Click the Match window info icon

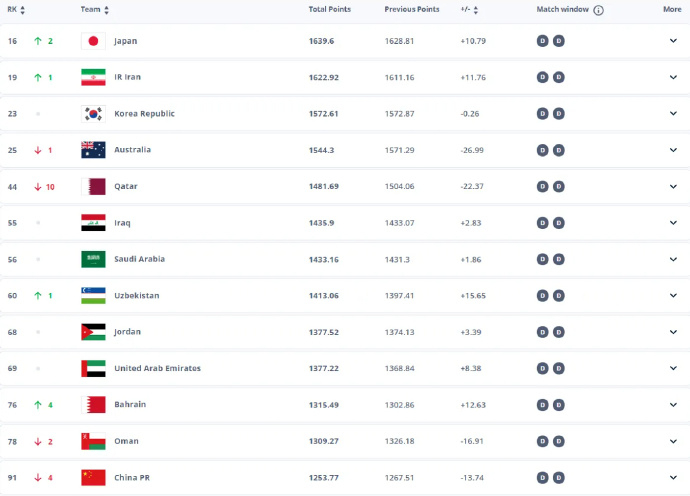click(598, 10)
